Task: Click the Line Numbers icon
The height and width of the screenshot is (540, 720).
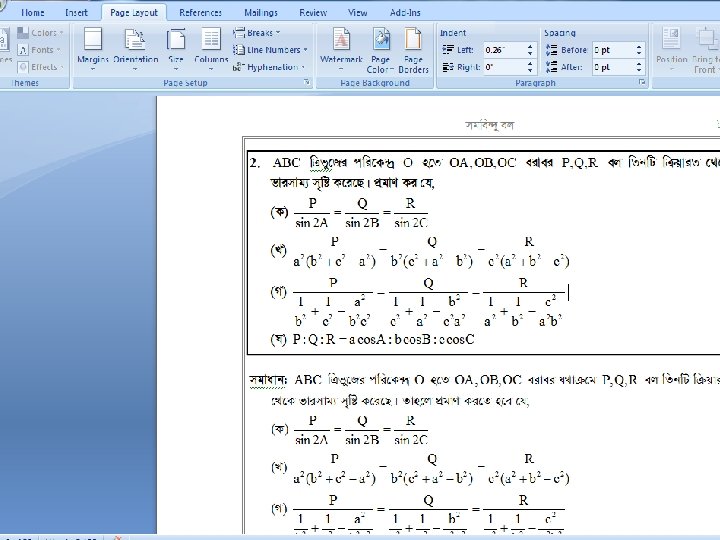Action: pos(238,50)
